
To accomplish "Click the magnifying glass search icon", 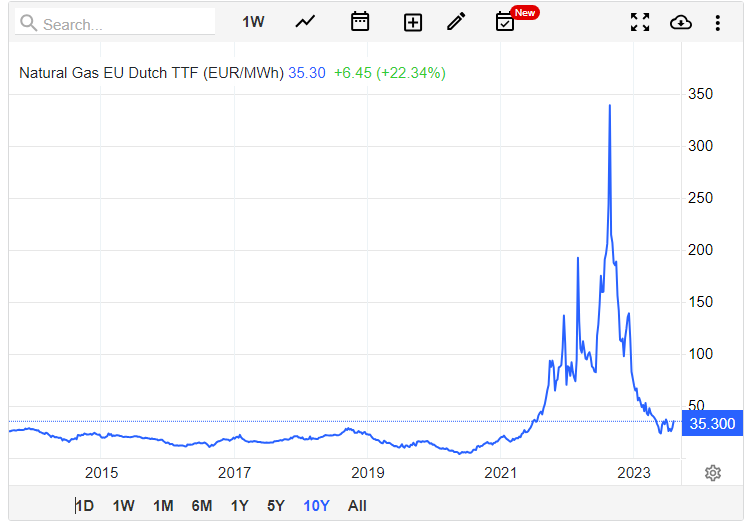I will (28, 23).
